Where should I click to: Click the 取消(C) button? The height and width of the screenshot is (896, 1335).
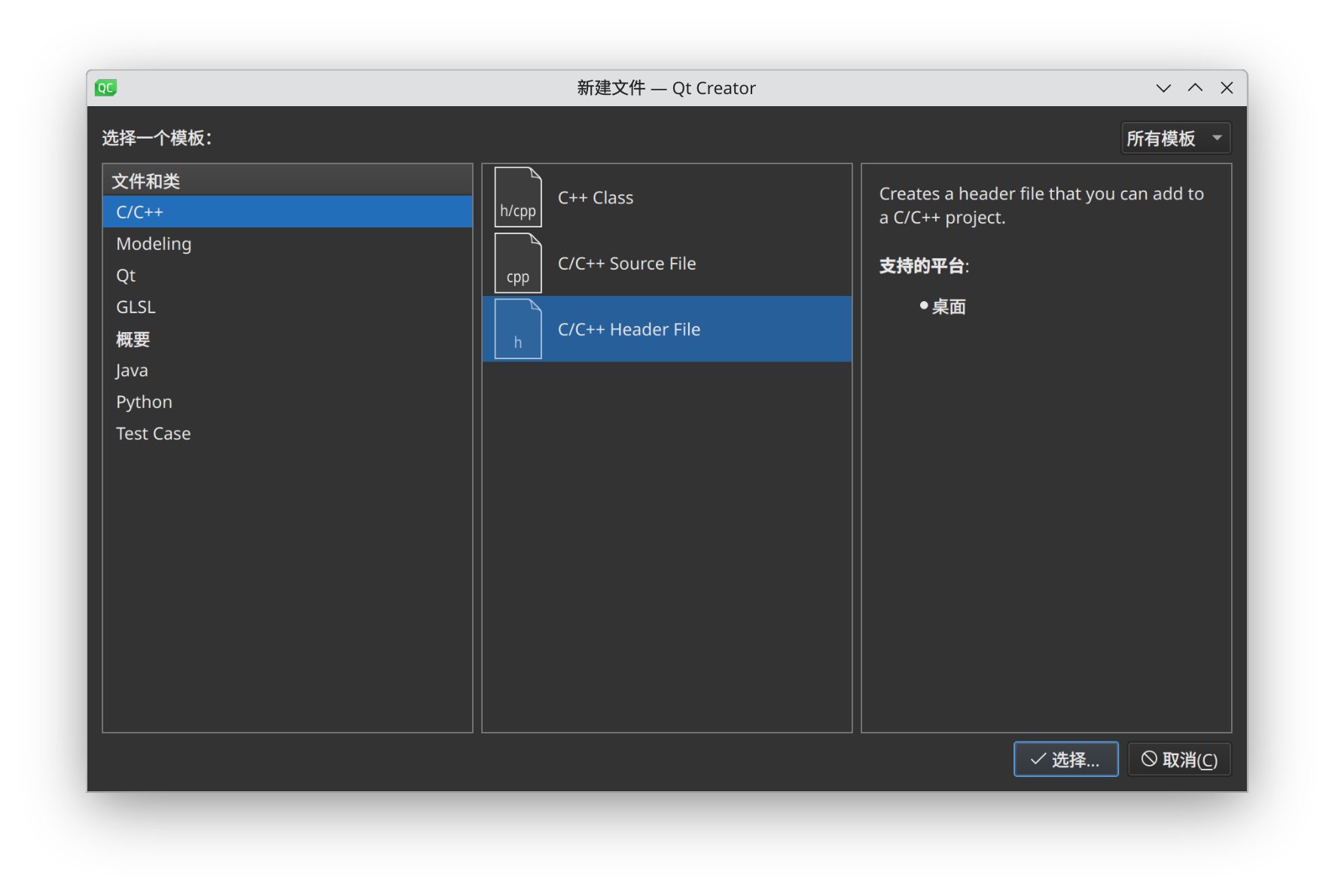pyautogui.click(x=1179, y=759)
